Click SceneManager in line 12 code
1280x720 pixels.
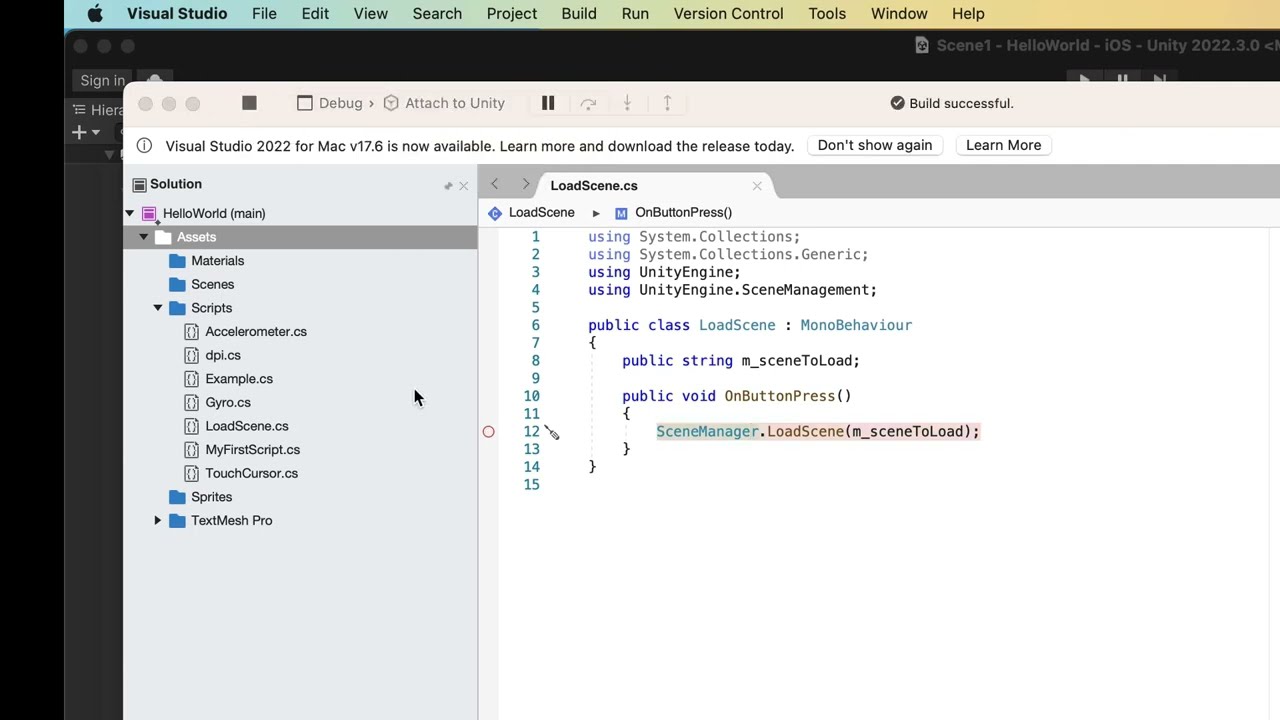[x=707, y=432]
